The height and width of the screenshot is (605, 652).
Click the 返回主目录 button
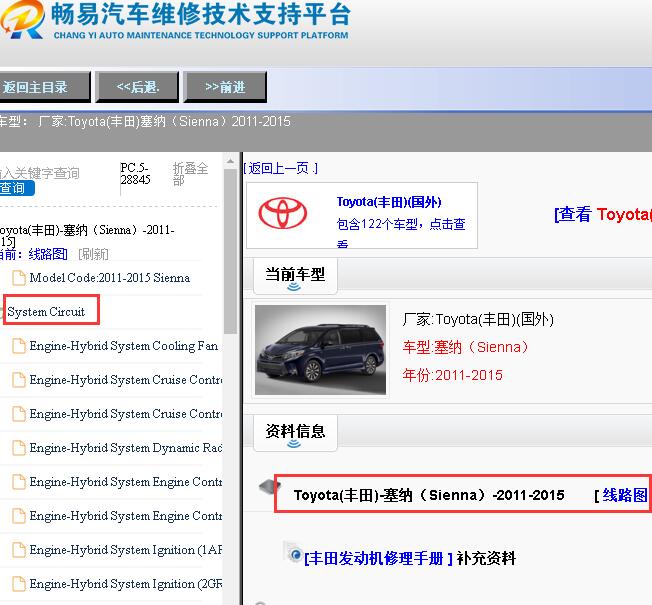pos(44,87)
